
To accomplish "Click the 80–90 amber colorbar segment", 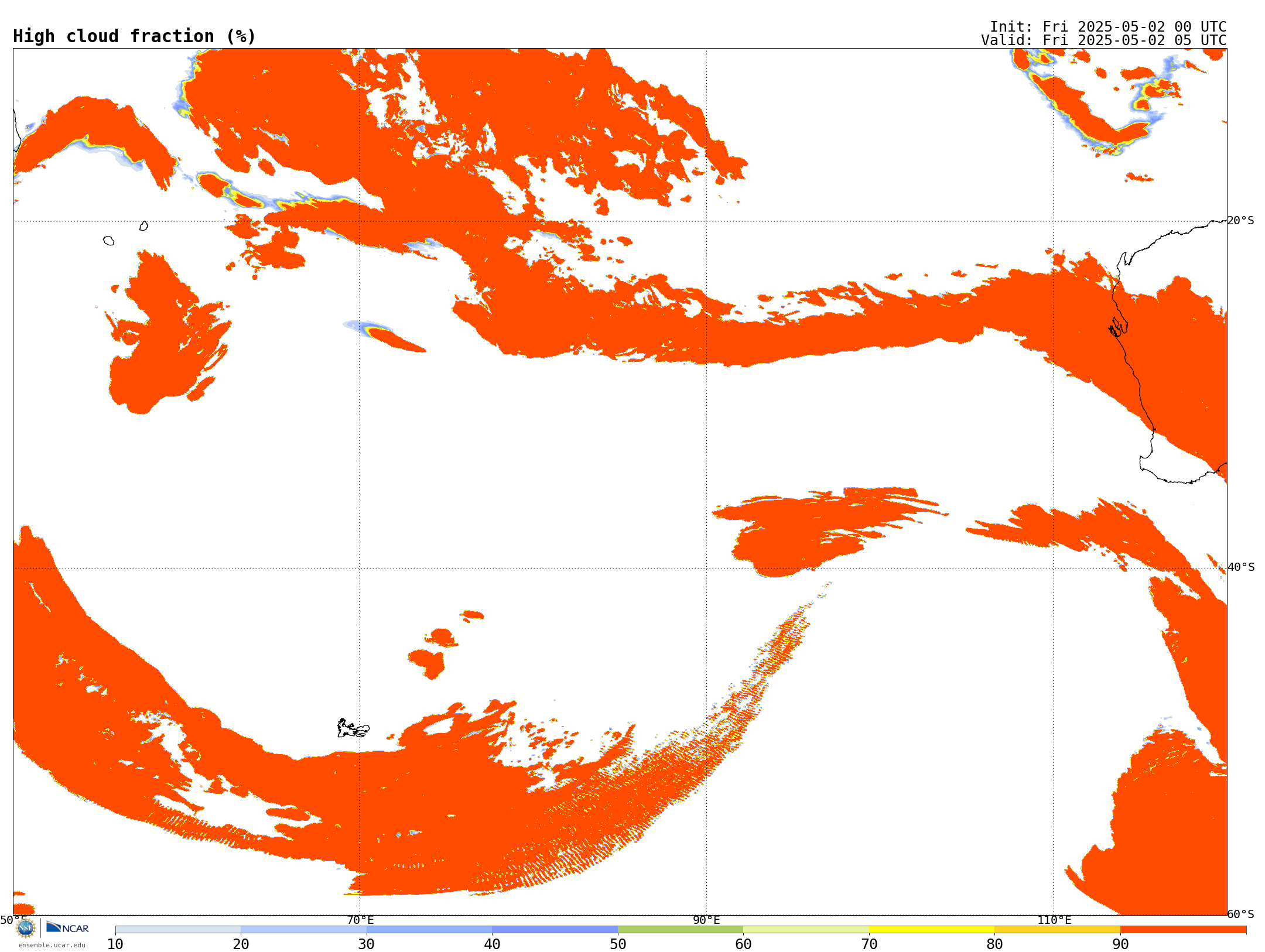I will pos(1057,930).
